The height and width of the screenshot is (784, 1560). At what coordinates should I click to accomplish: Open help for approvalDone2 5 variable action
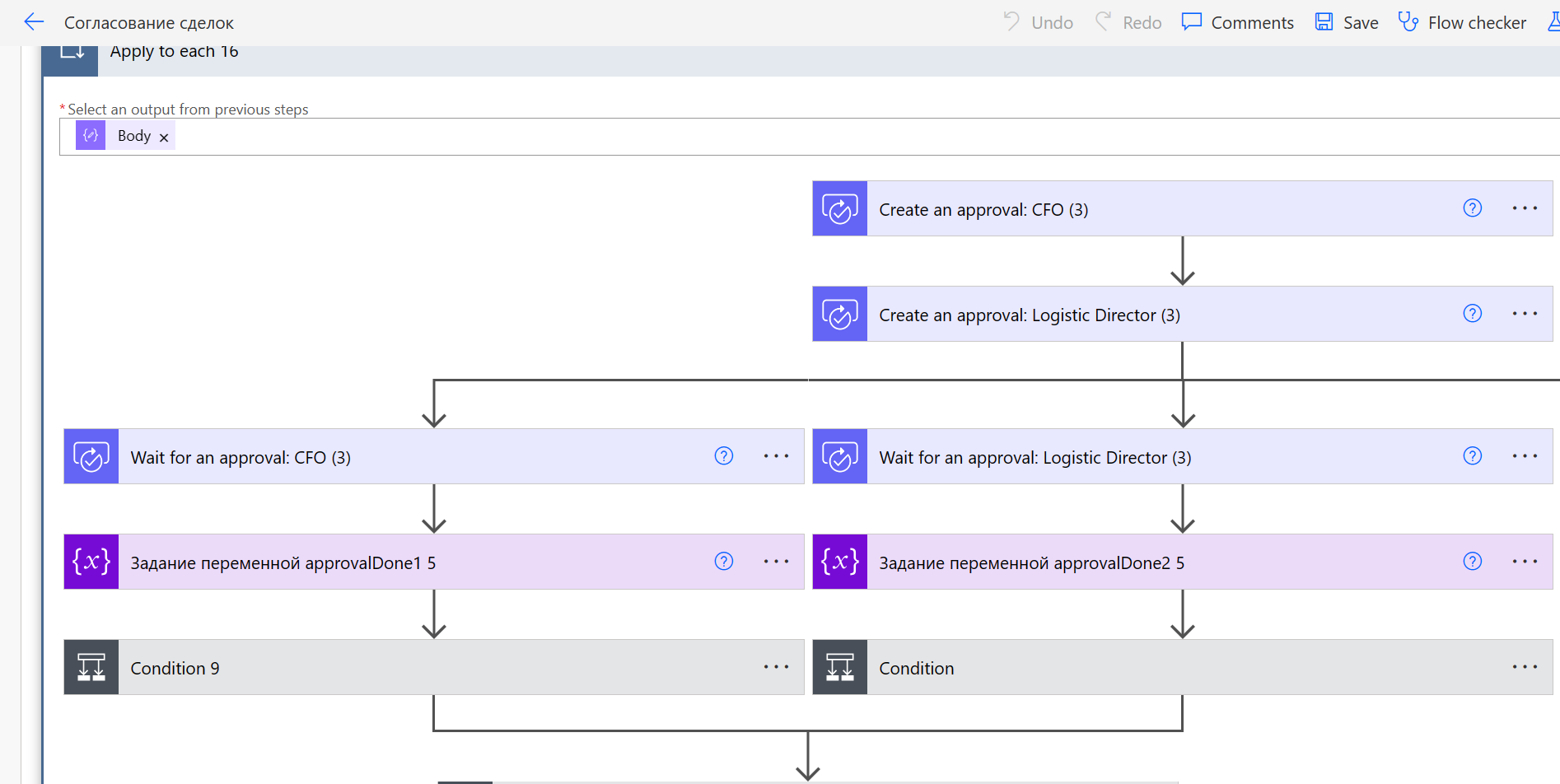(1472, 562)
